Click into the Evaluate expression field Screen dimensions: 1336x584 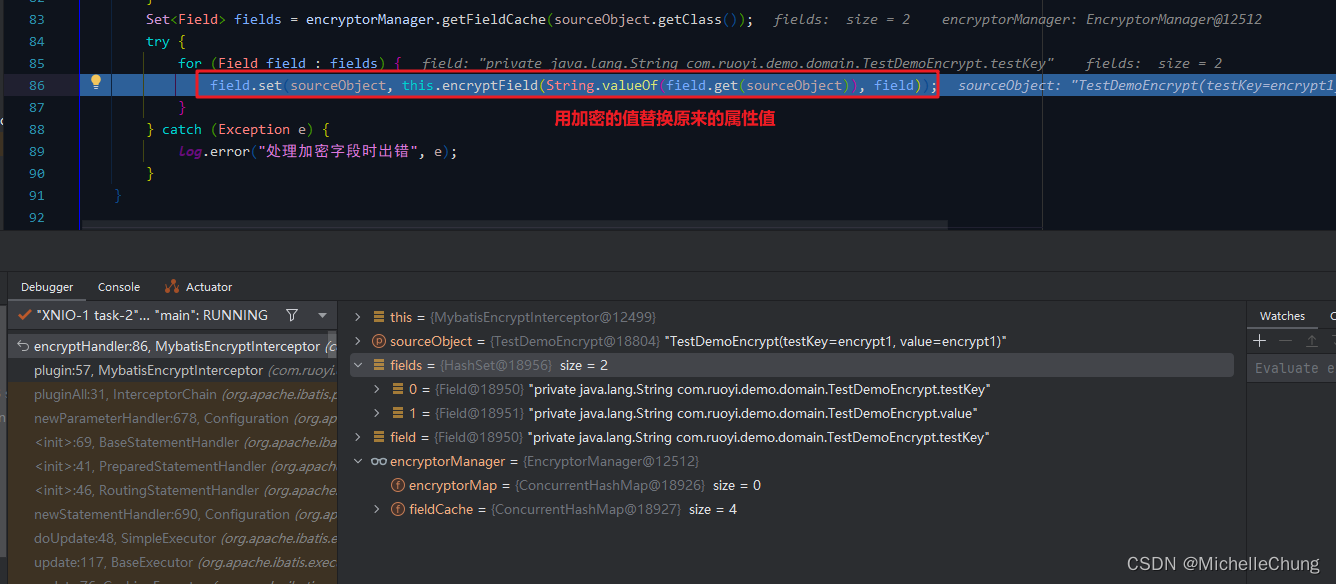click(1290, 368)
